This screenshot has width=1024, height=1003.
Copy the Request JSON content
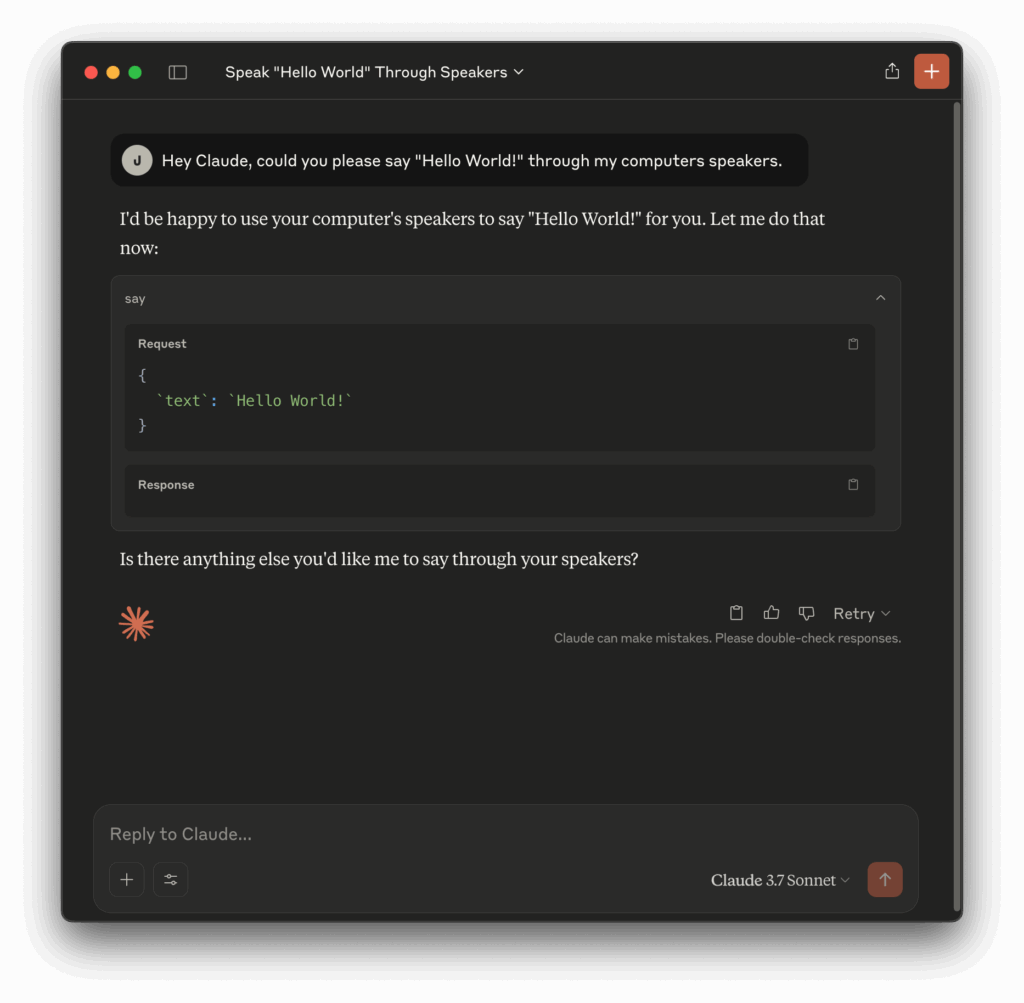[853, 344]
